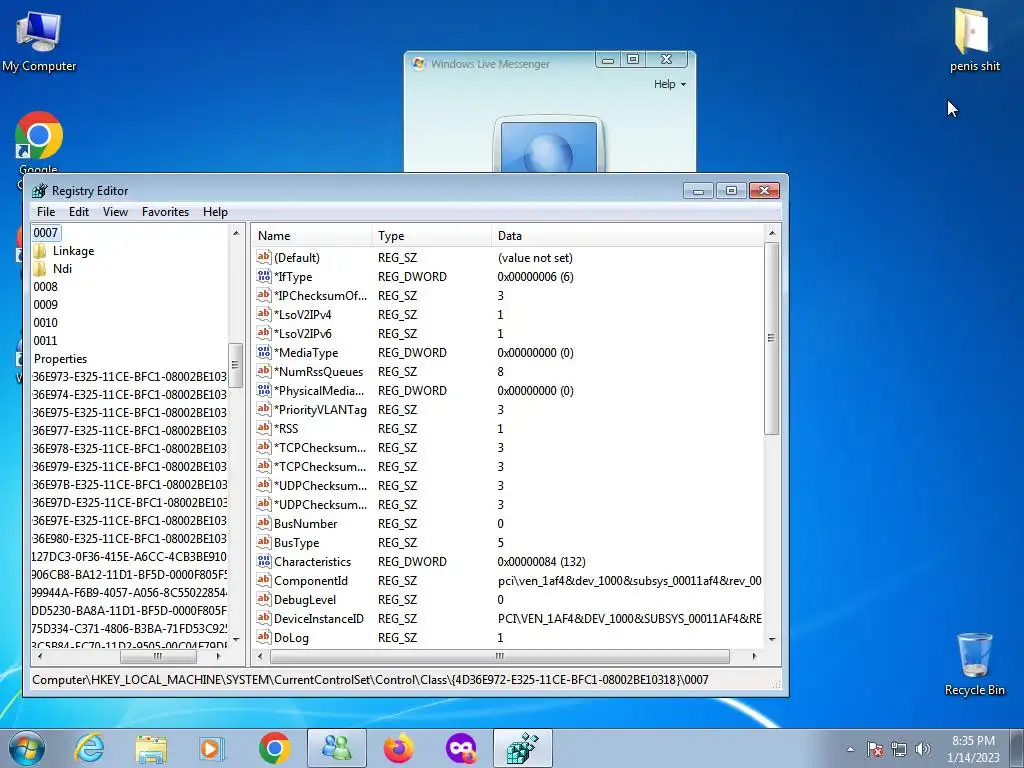This screenshot has height=768, width=1024.
Task: Open Windows Explorer from taskbar
Action: click(151, 748)
